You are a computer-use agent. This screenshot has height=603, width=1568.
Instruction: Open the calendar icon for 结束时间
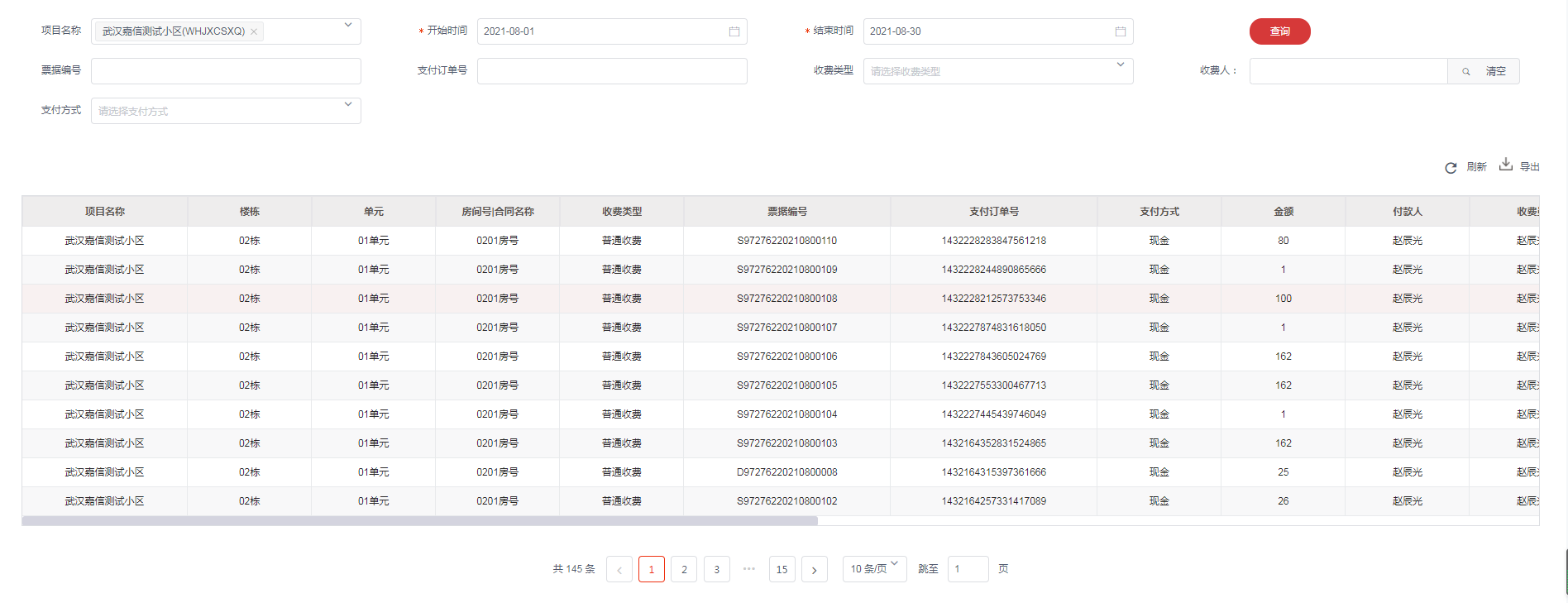pos(1120,31)
